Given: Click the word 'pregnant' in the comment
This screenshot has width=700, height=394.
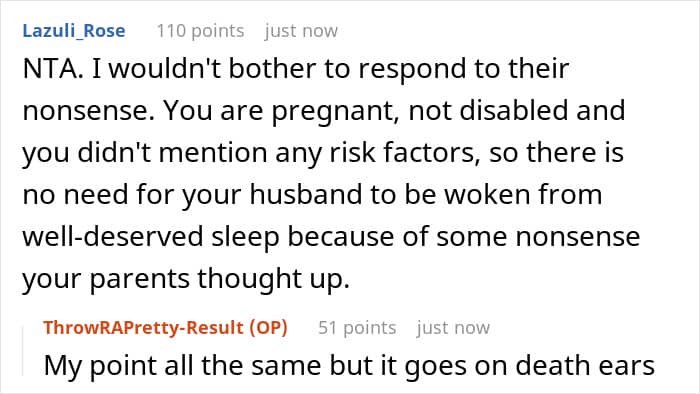Looking at the screenshot, I should [x=335, y=112].
